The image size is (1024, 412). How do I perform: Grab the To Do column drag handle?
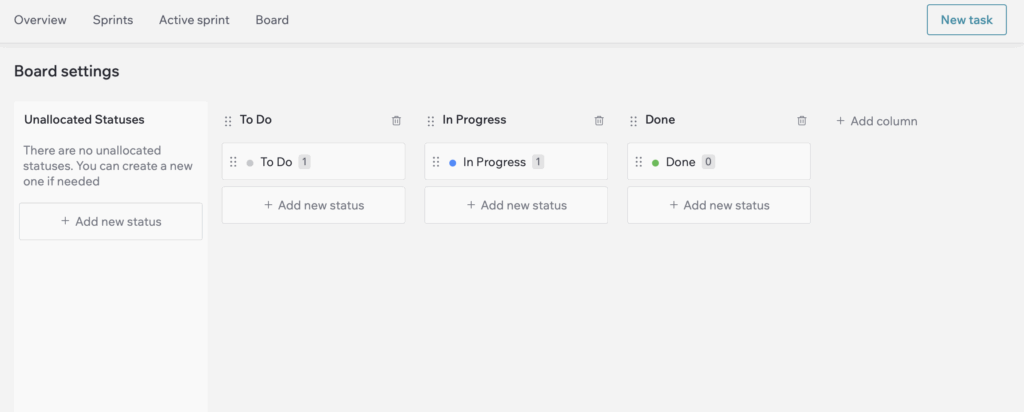tap(228, 121)
